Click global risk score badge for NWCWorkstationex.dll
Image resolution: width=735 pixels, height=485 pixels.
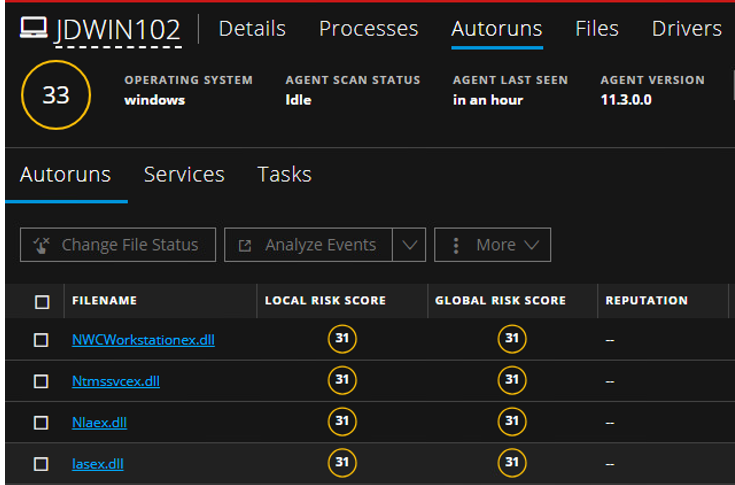[x=512, y=339]
